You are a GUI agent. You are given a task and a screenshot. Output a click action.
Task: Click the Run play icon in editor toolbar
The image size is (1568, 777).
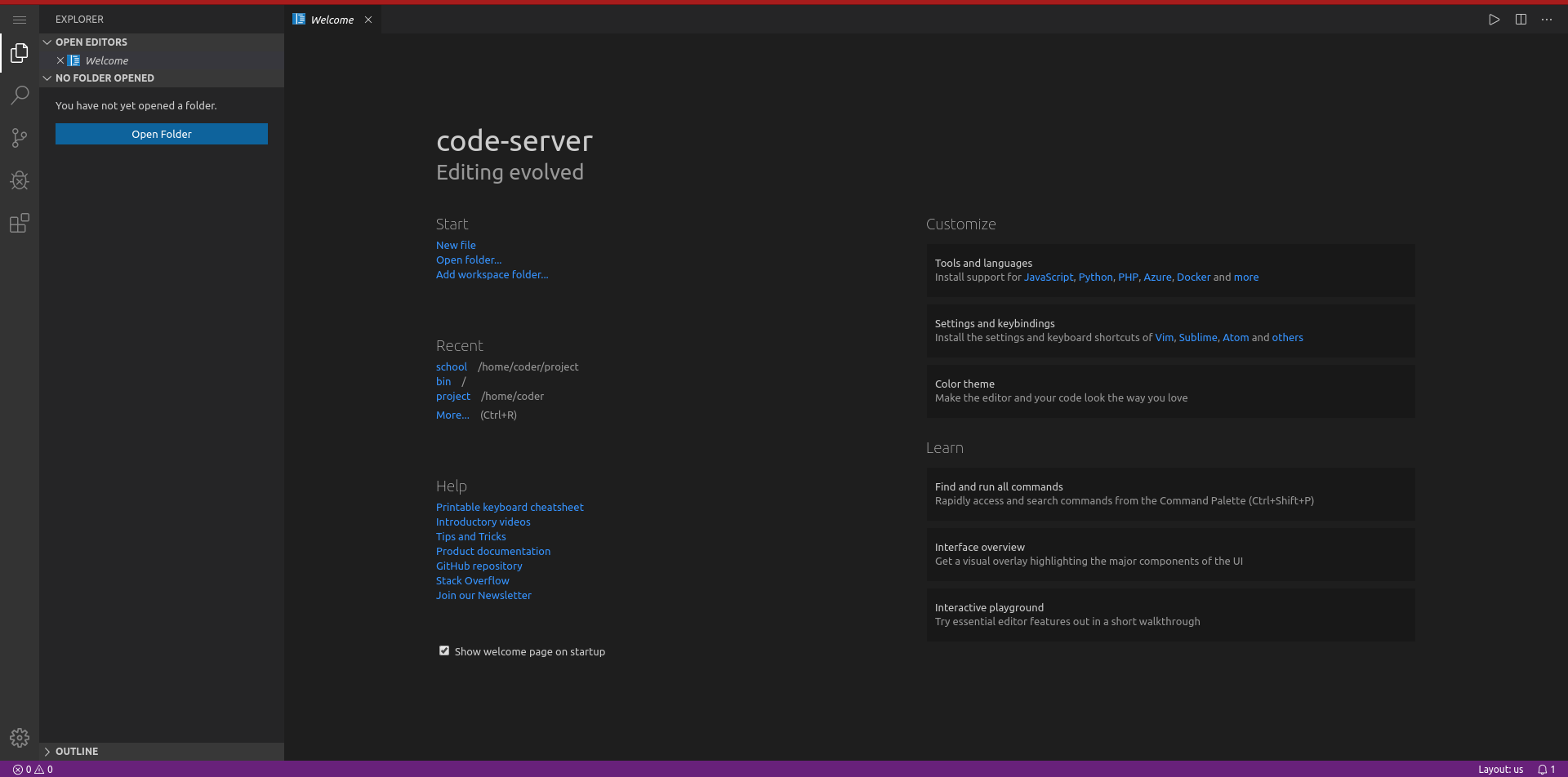click(x=1494, y=20)
